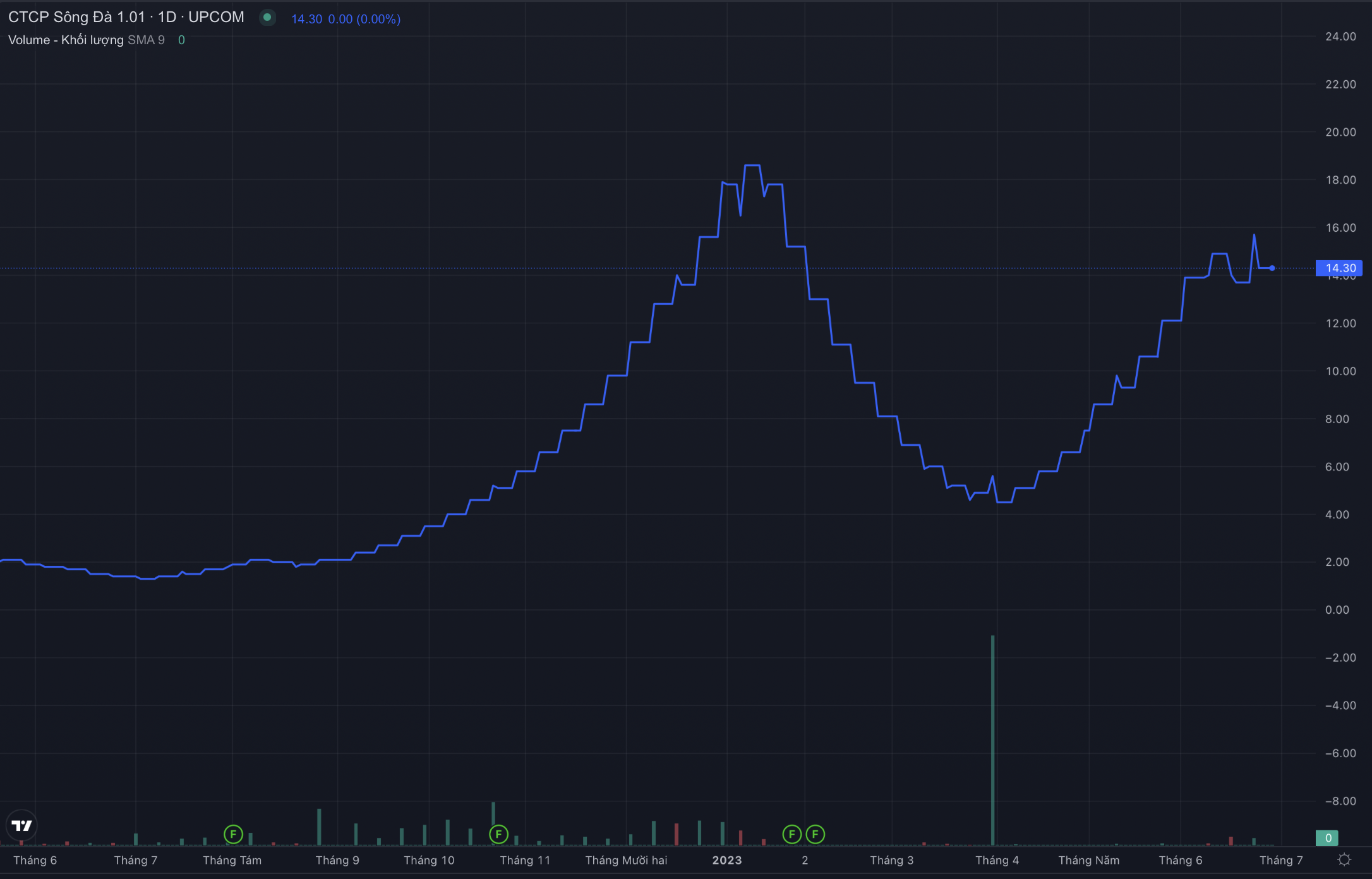The width and height of the screenshot is (1372, 879).
Task: Click the Tháng Mười hai axis label
Action: tap(626, 860)
